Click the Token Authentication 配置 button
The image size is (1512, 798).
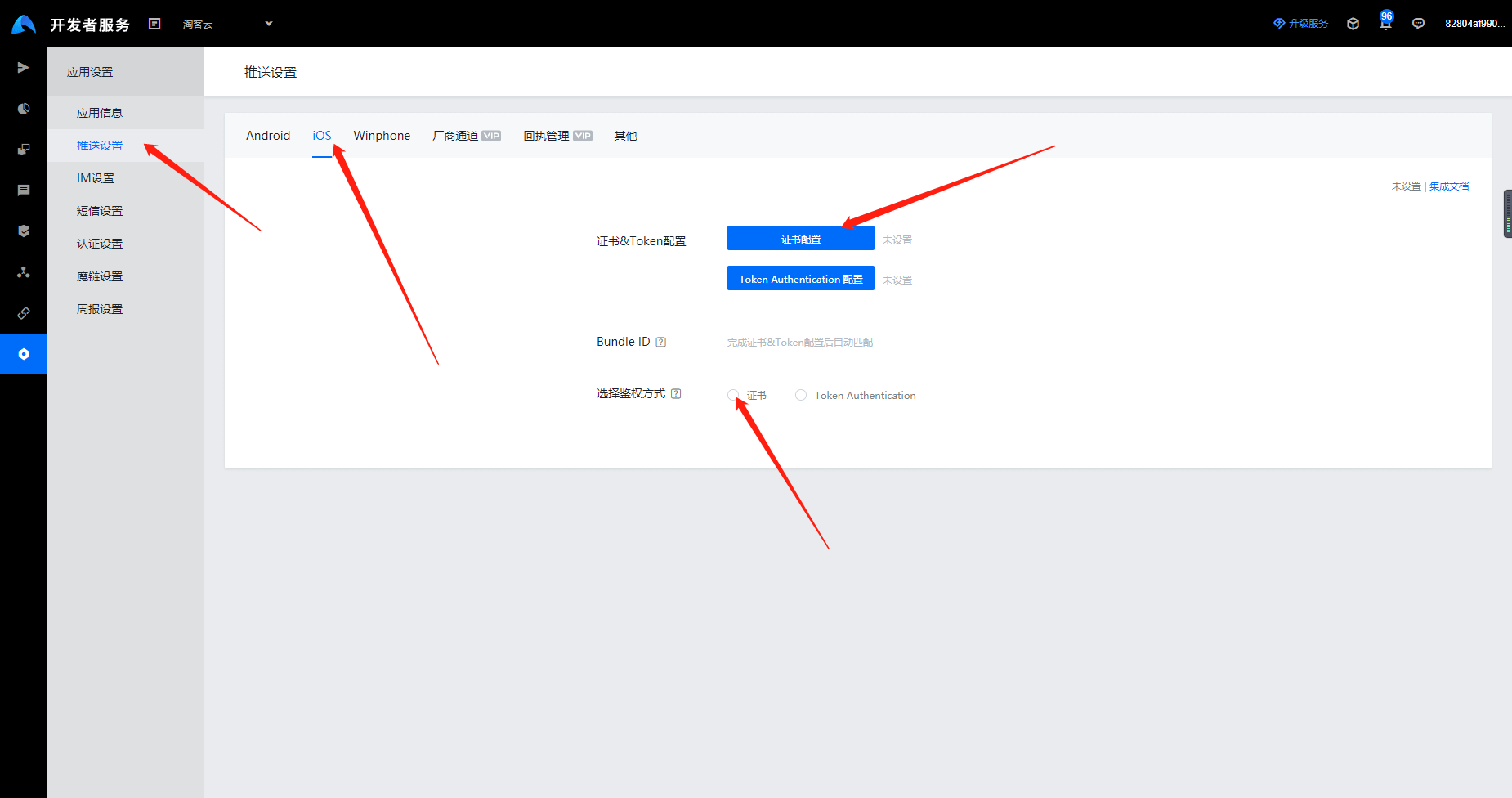[801, 278]
